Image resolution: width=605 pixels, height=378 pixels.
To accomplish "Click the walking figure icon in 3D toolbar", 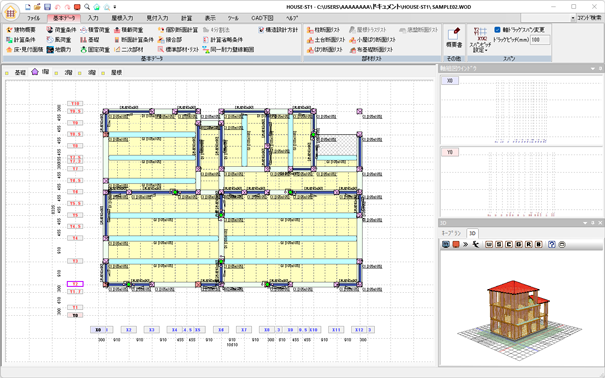I will (x=475, y=245).
